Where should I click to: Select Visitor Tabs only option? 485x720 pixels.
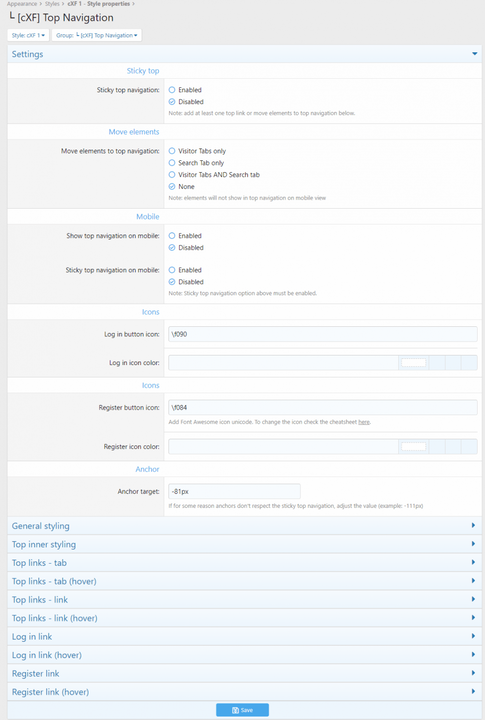click(x=172, y=151)
